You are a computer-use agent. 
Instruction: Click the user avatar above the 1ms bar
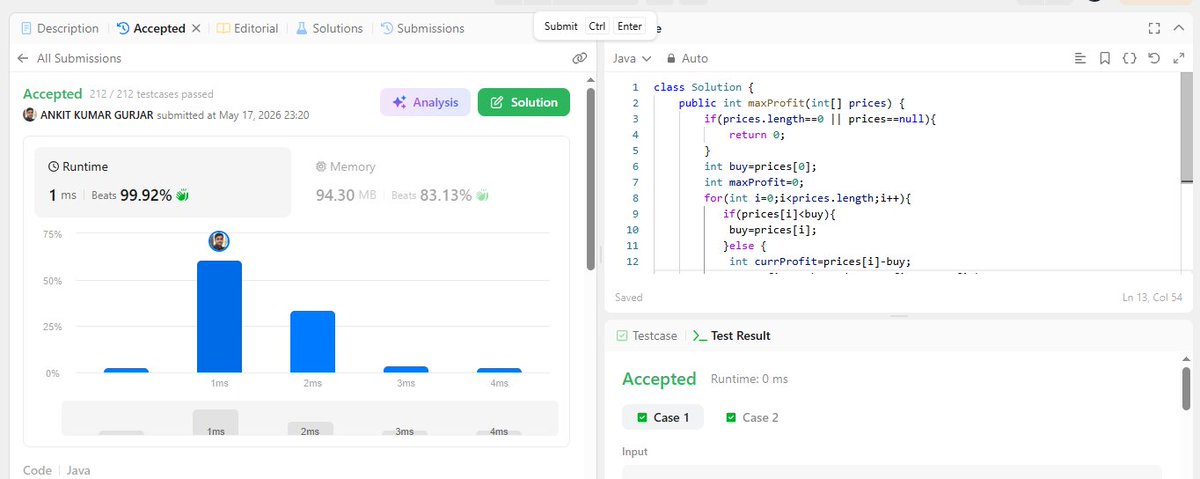[x=219, y=241]
